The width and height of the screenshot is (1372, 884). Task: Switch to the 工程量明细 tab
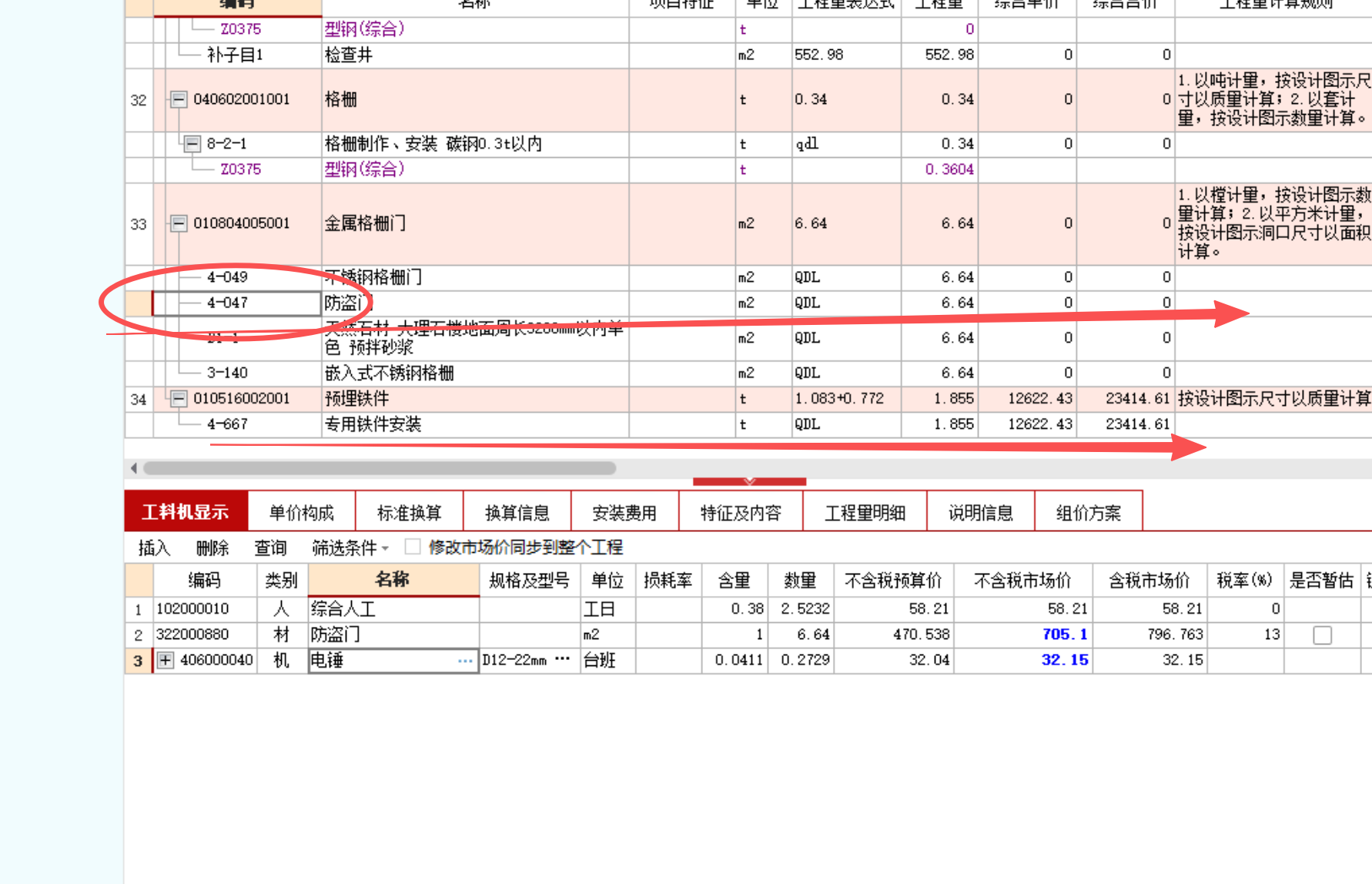coord(864,510)
